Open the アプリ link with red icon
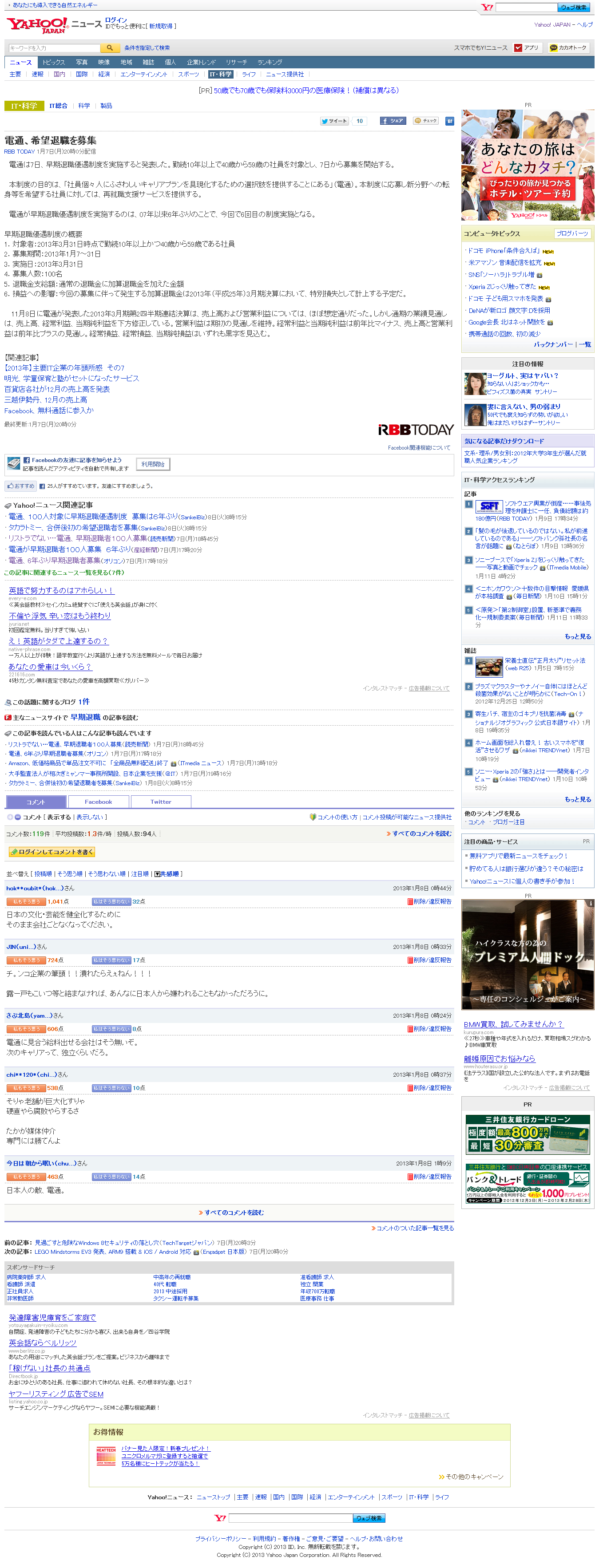 [527, 47]
